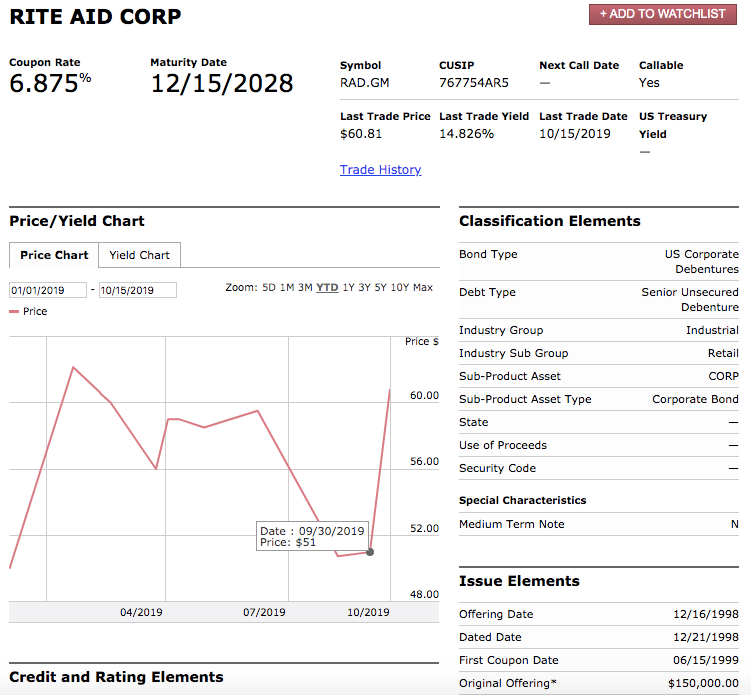
Task: Click the Sub-Product Asset Type Corporate Bond
Action: pyautogui.click(x=695, y=399)
